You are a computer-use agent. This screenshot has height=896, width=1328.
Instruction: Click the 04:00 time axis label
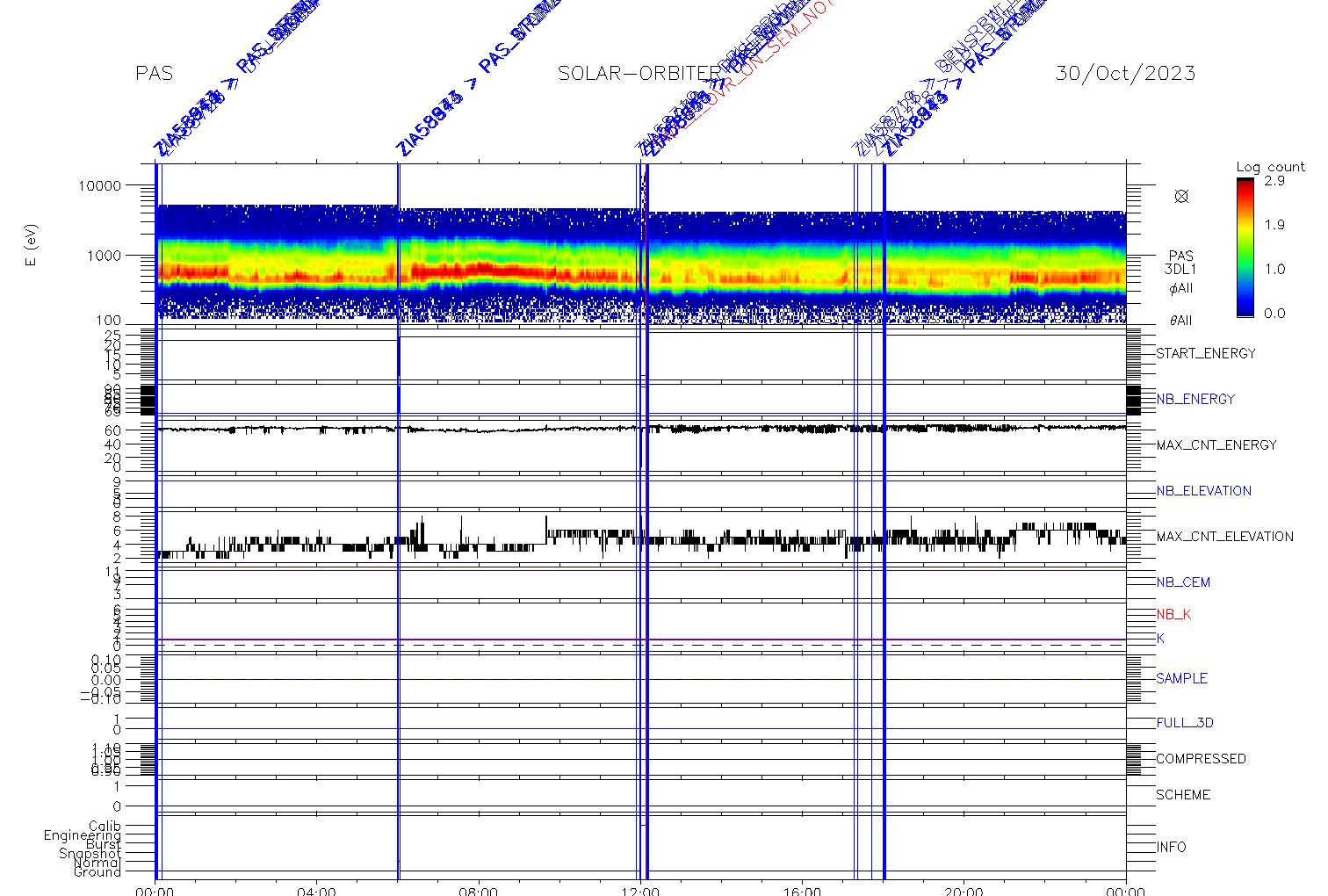[x=316, y=891]
